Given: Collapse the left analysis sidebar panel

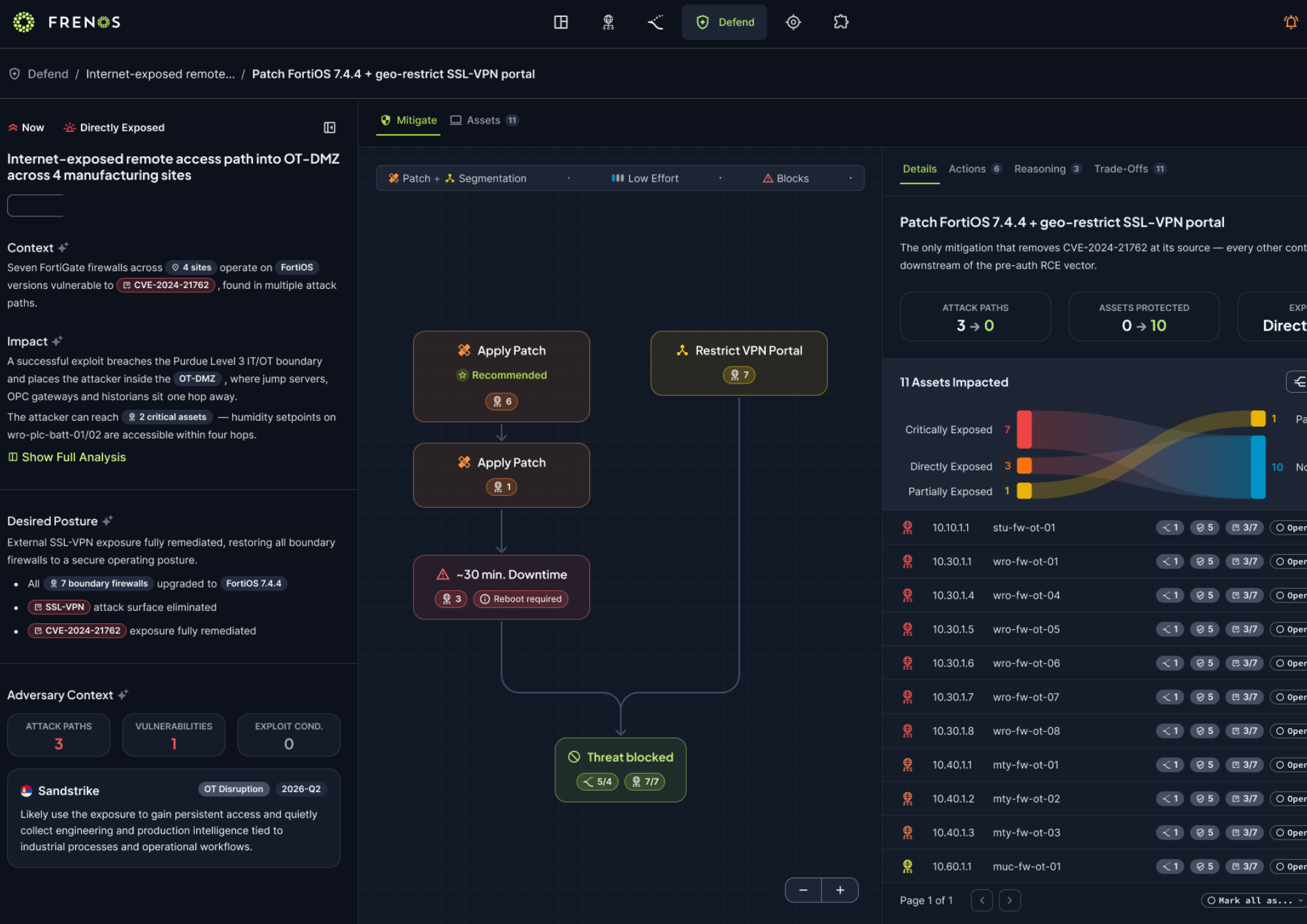Looking at the screenshot, I should tap(329, 127).
